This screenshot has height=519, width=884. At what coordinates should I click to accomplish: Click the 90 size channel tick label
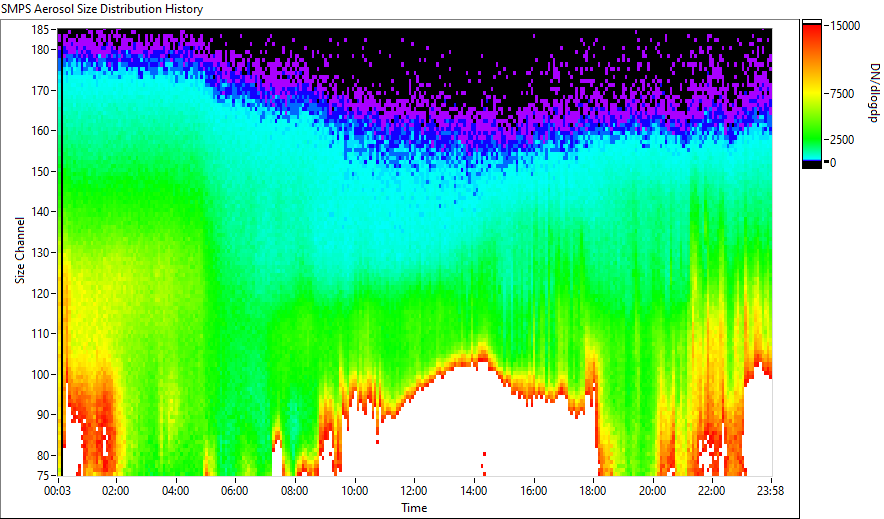pos(43,415)
